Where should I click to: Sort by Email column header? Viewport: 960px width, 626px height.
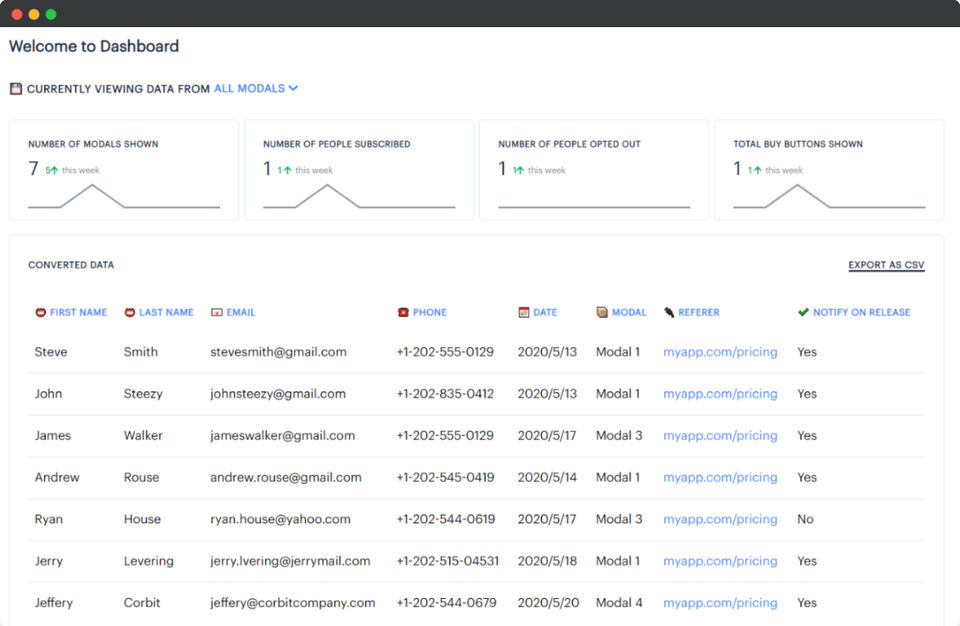click(x=241, y=312)
